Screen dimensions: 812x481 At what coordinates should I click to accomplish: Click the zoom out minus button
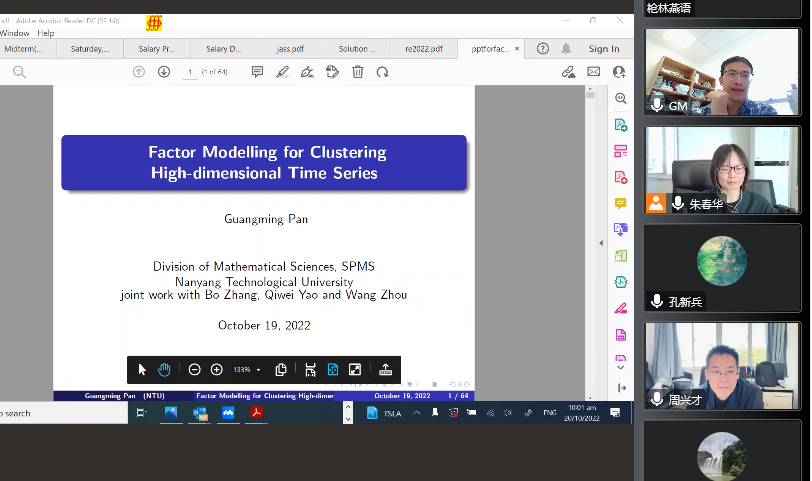[x=194, y=369]
